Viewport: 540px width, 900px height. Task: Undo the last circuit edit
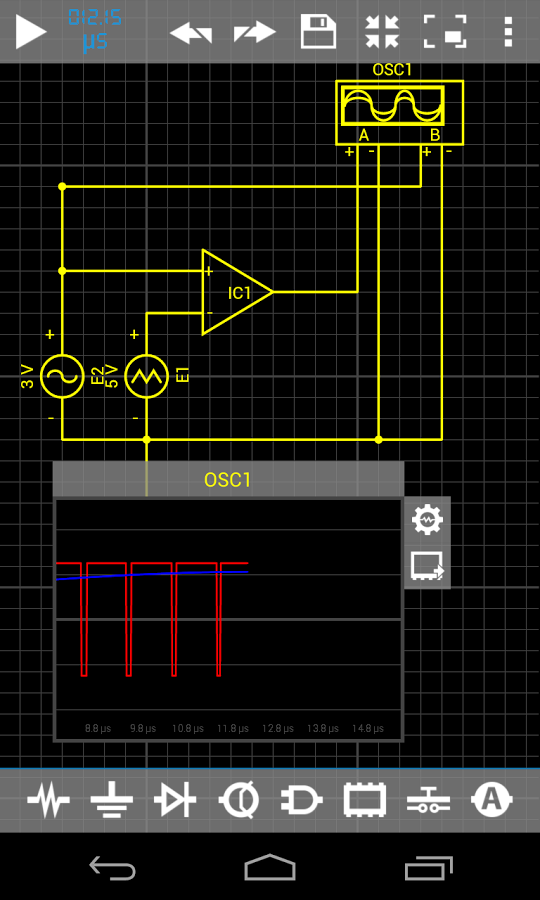point(191,32)
